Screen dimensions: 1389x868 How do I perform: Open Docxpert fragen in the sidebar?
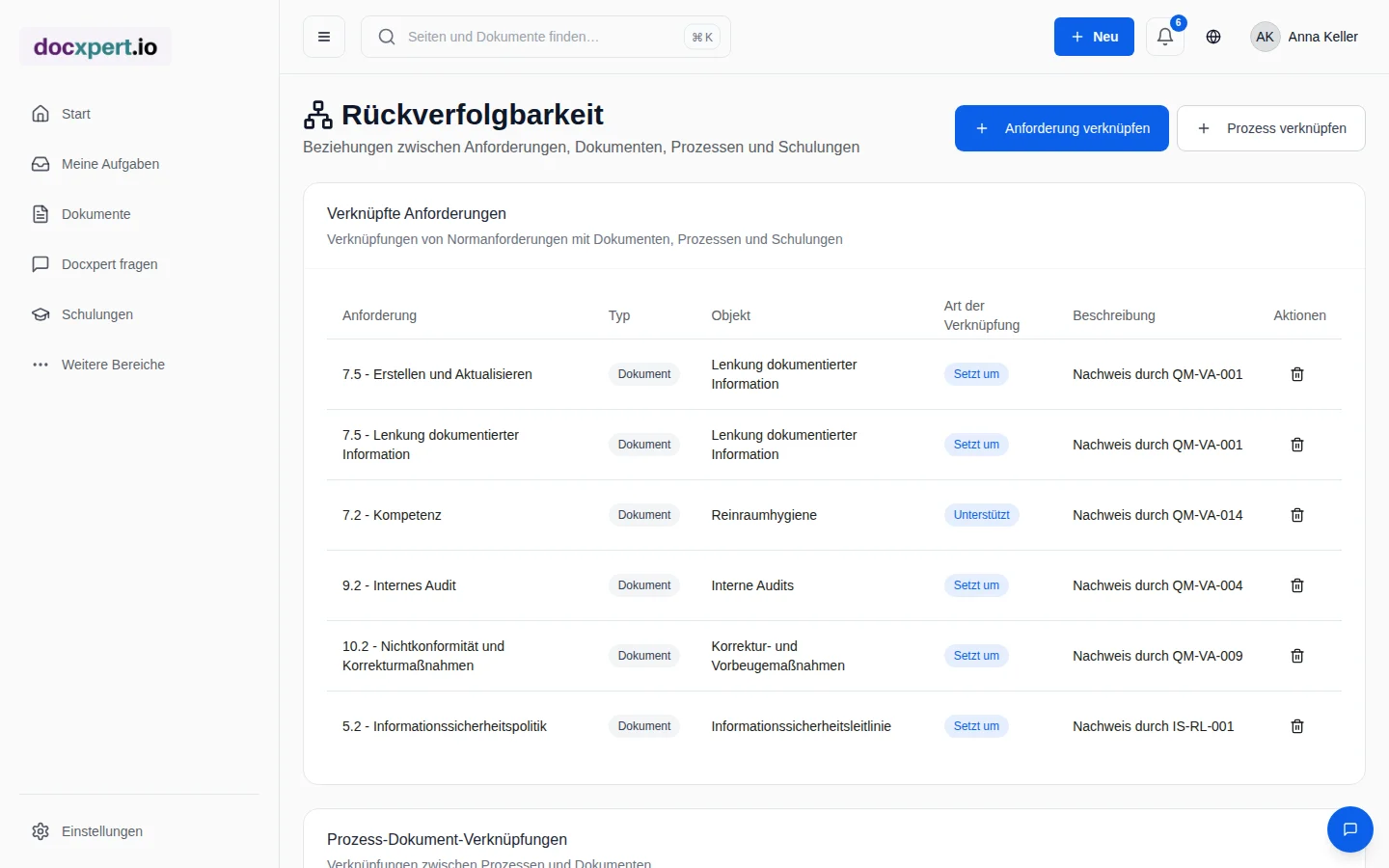coord(139,264)
